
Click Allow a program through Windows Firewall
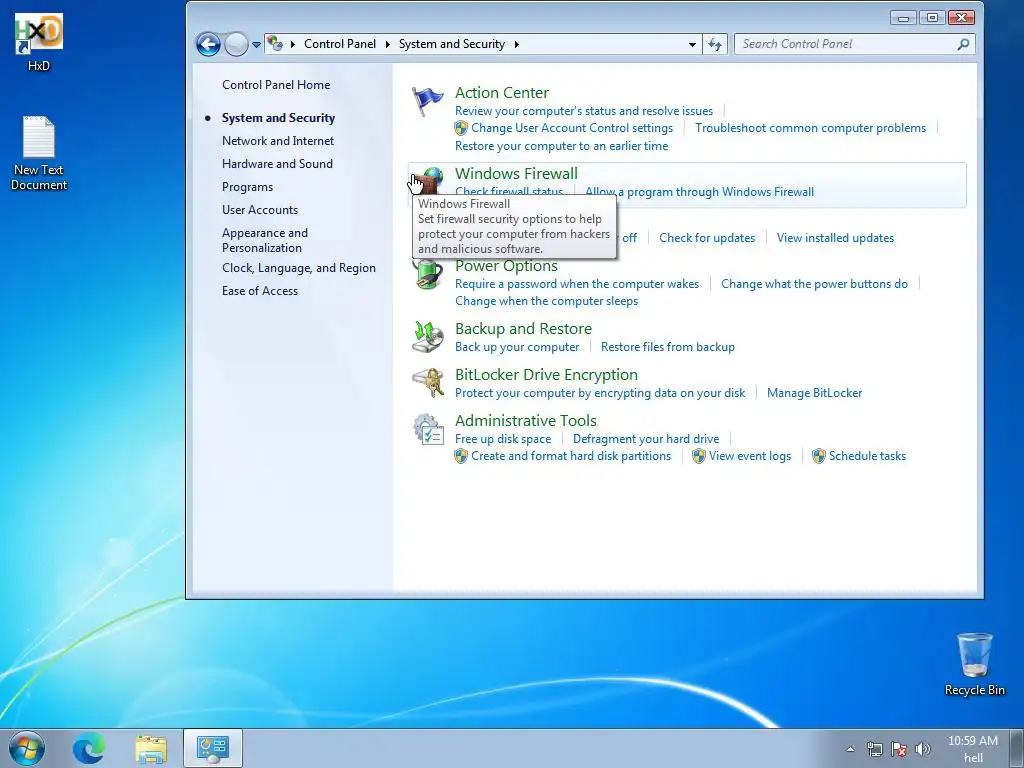(699, 192)
